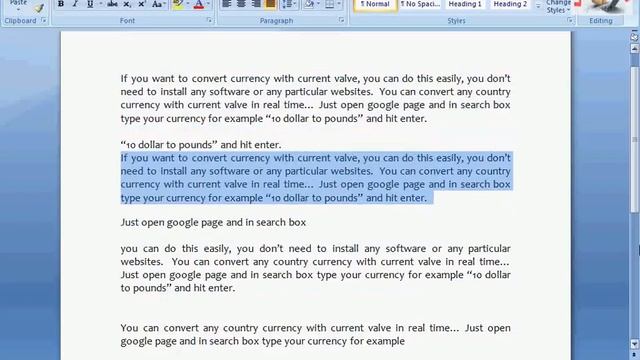This screenshot has height=360, width=640.
Task: Apply the red Font Color
Action: (199, 4)
